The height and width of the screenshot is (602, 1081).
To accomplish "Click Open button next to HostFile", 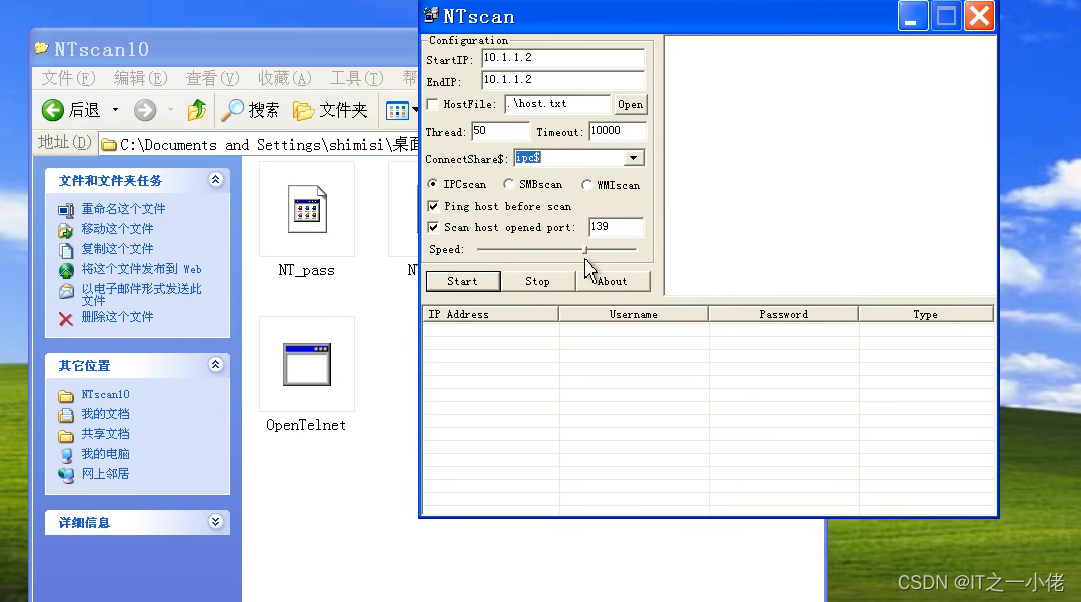I will 630,104.
